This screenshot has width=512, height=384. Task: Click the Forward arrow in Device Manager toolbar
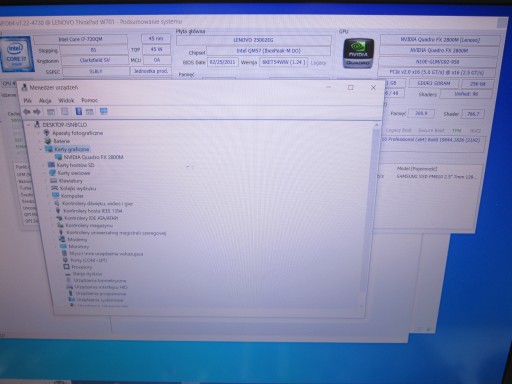pyautogui.click(x=37, y=112)
